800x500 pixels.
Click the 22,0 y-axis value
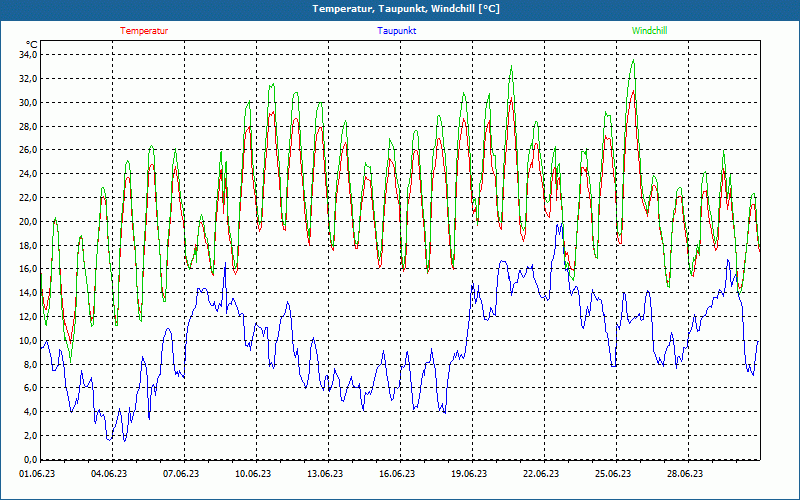[x=28, y=197]
